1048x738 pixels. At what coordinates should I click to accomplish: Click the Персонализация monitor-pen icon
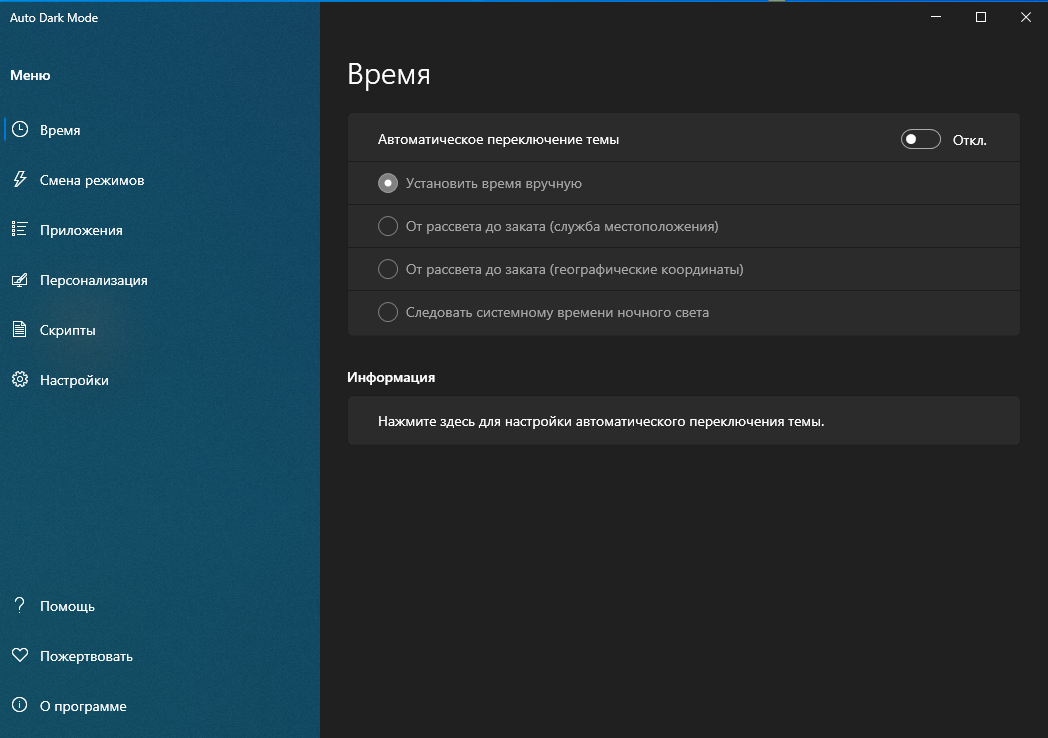tap(20, 279)
